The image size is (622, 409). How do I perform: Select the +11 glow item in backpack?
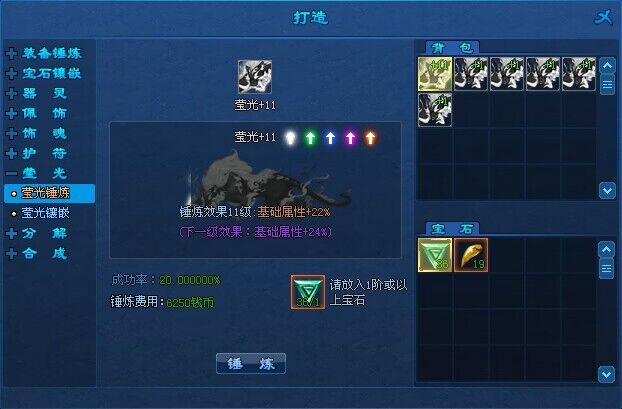coord(435,74)
